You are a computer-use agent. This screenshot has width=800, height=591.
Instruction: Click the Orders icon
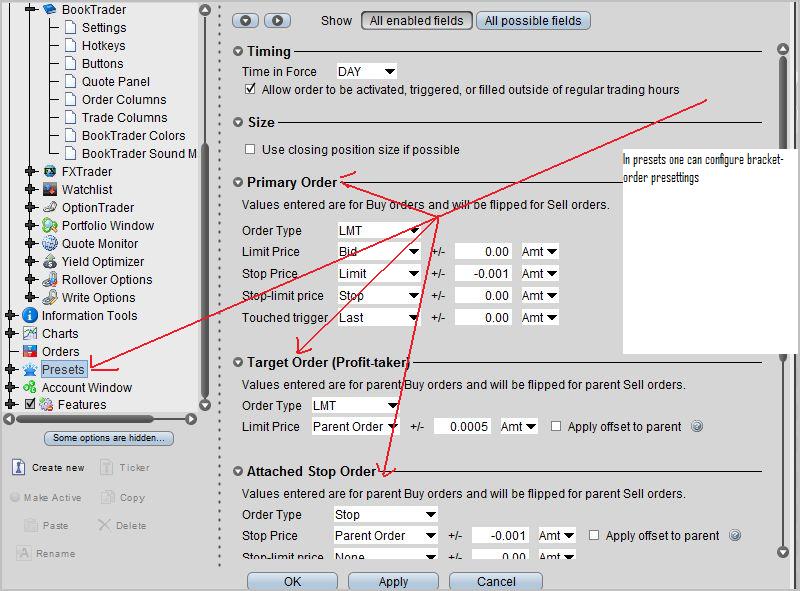(x=30, y=351)
